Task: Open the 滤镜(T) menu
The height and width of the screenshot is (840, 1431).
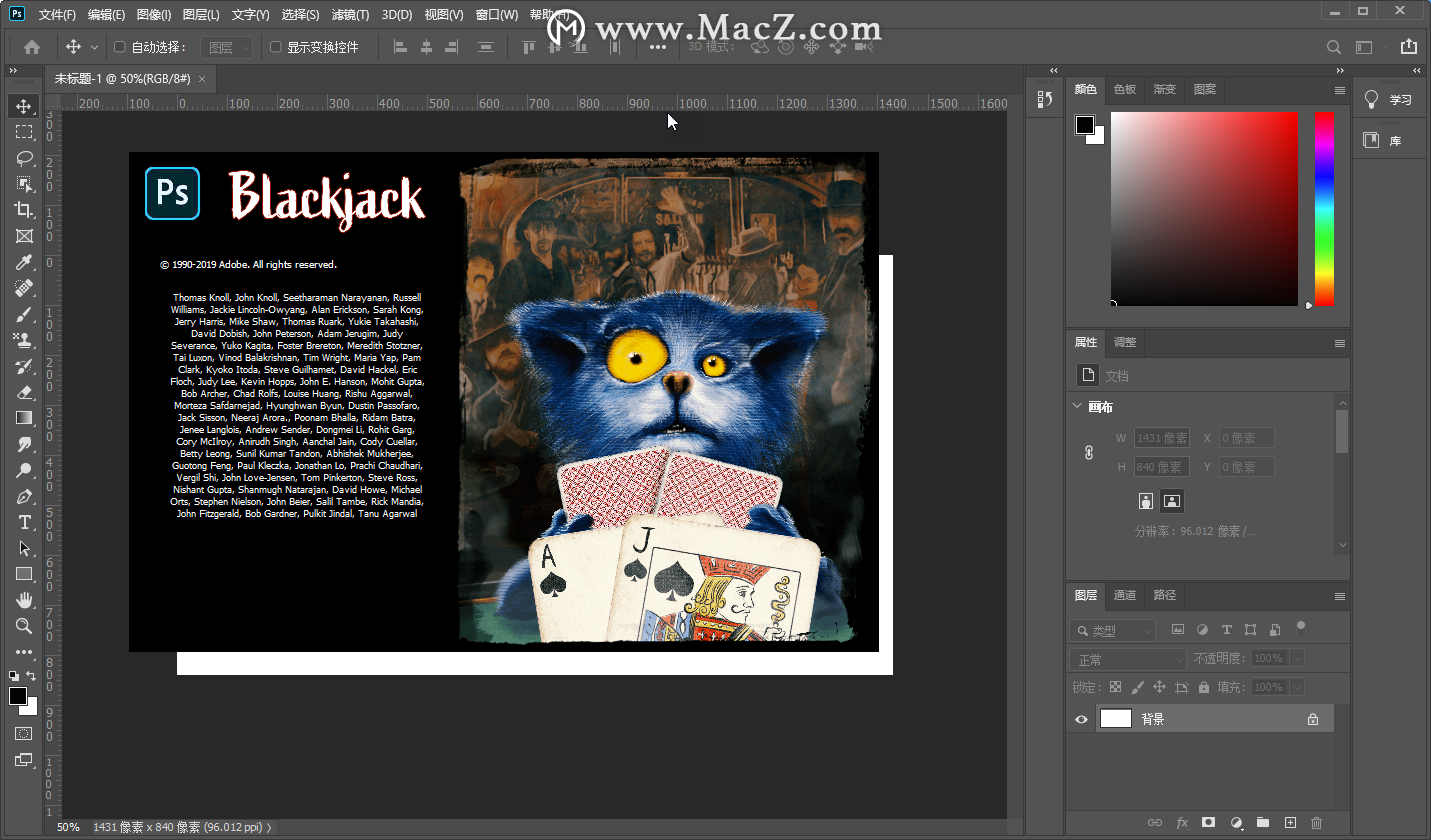Action: coord(350,15)
